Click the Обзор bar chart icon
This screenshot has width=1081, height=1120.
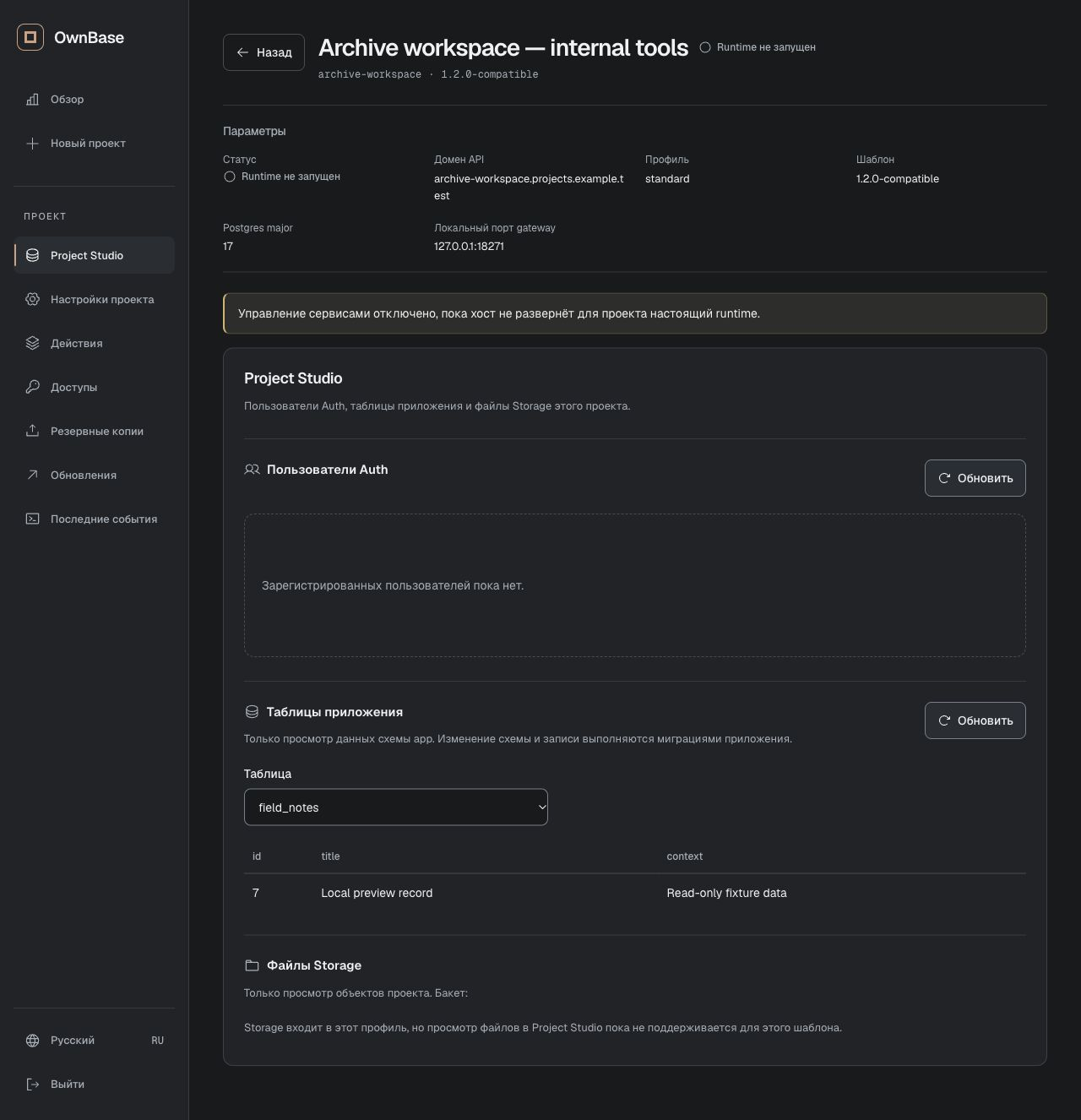click(x=32, y=100)
